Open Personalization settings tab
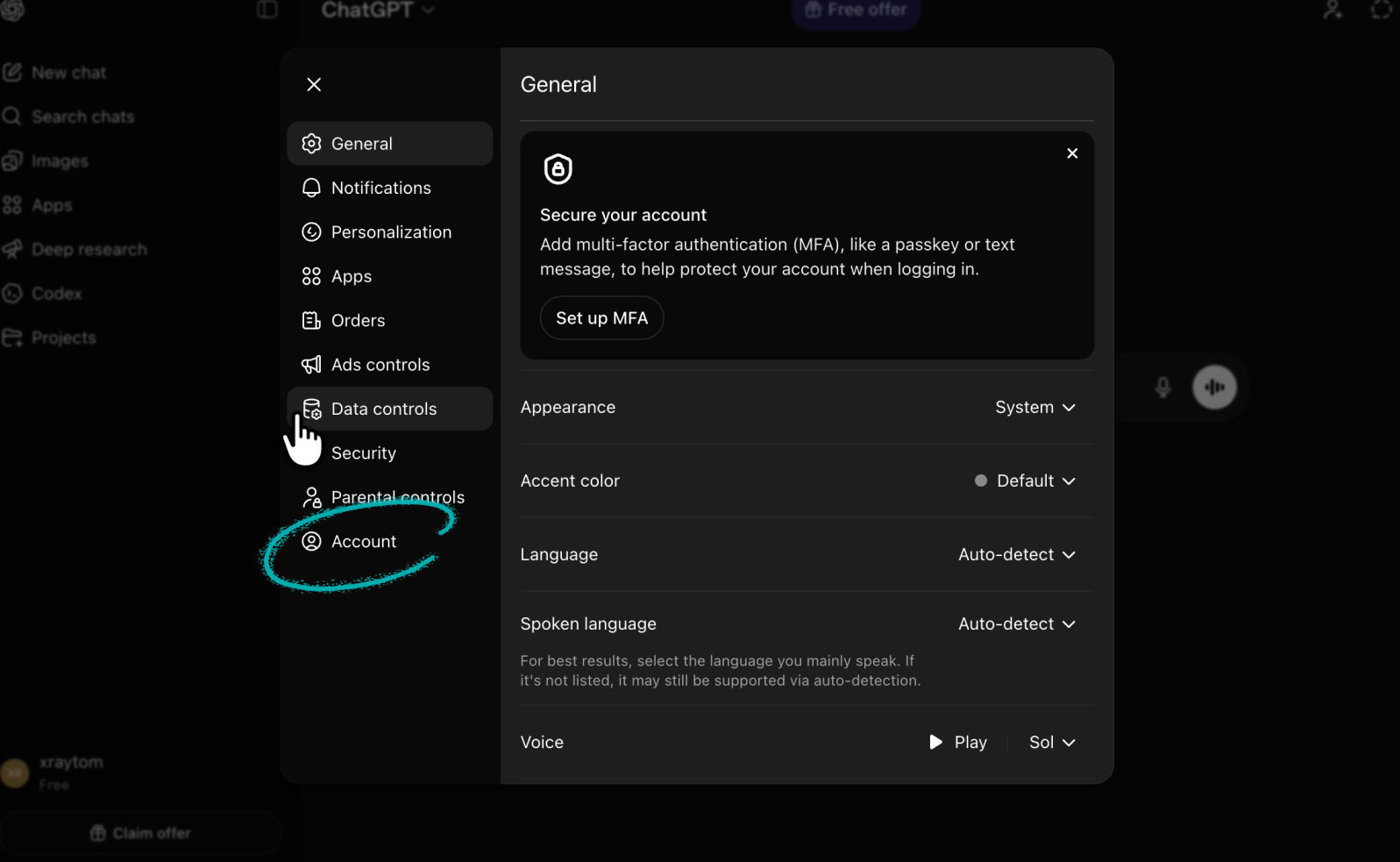Screen dimensions: 1400x862 tap(389, 232)
